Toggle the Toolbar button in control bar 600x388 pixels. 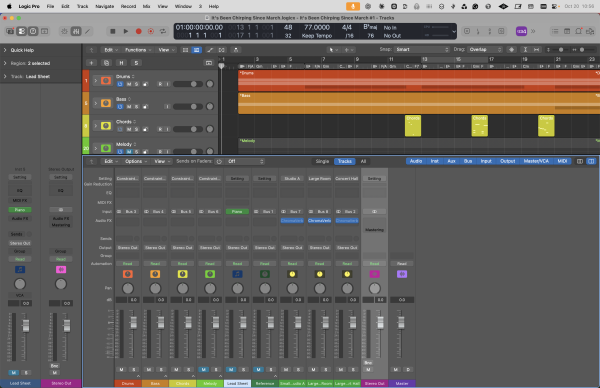point(45,31)
